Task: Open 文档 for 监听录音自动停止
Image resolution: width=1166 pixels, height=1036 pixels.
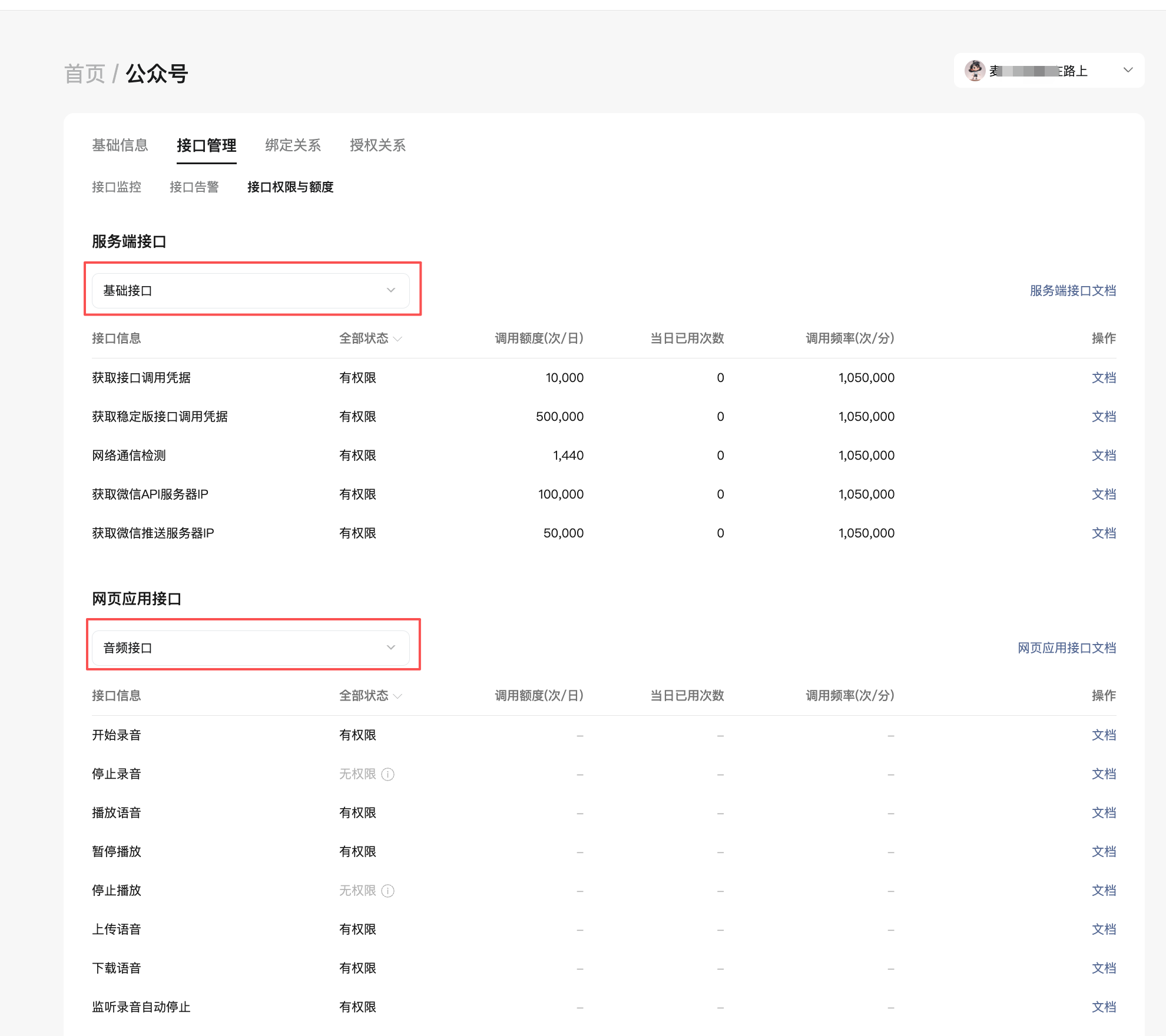Action: (1104, 1007)
